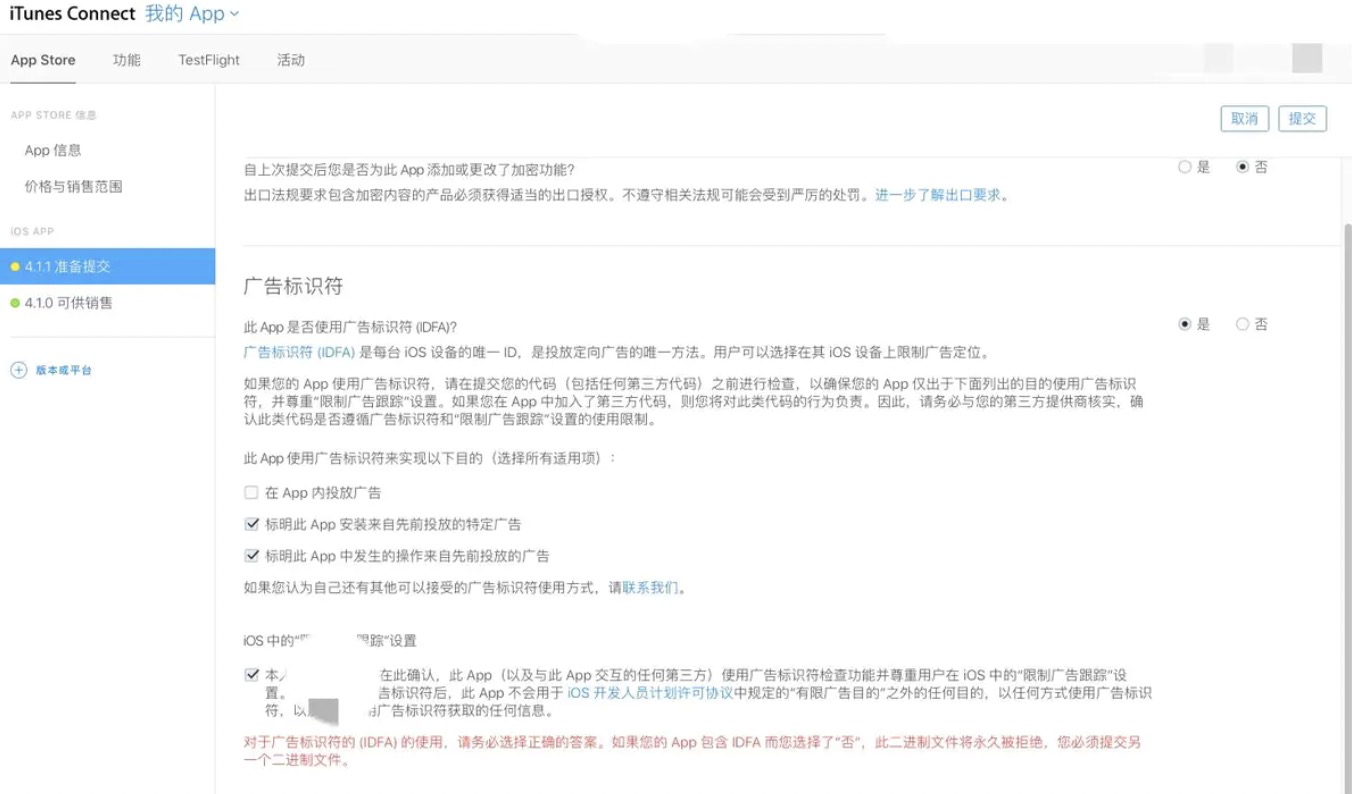Open the 活动 section
Image resolution: width=1352 pixels, height=794 pixels.
click(x=291, y=60)
